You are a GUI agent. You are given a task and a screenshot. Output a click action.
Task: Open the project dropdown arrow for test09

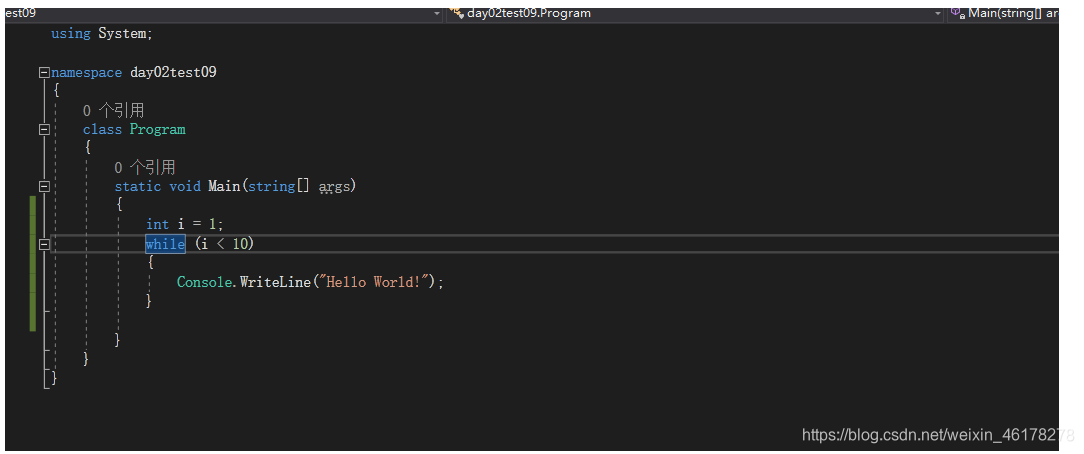coord(437,14)
